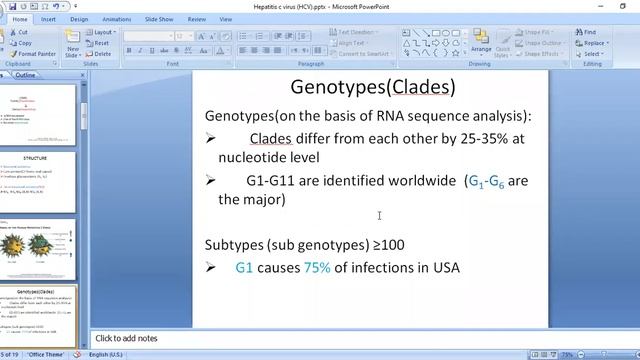Click English (U.S.) language indicator
640x360 pixels.
tap(106, 354)
